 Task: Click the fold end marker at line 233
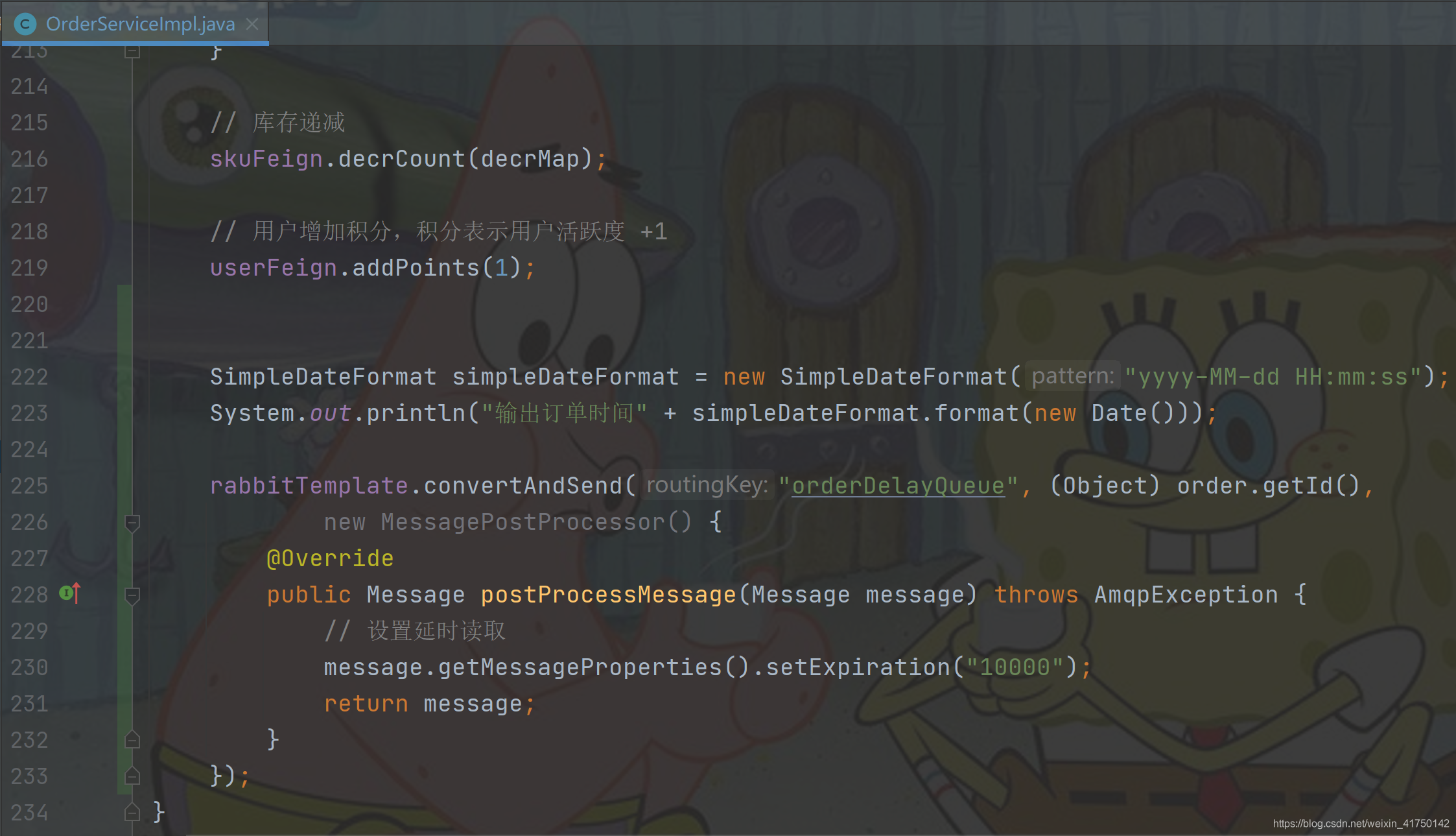pyautogui.click(x=132, y=776)
